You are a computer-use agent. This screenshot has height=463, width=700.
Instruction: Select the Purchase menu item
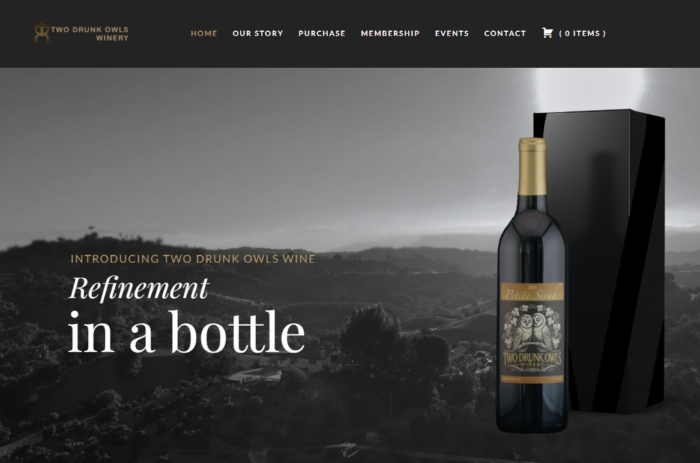point(322,33)
